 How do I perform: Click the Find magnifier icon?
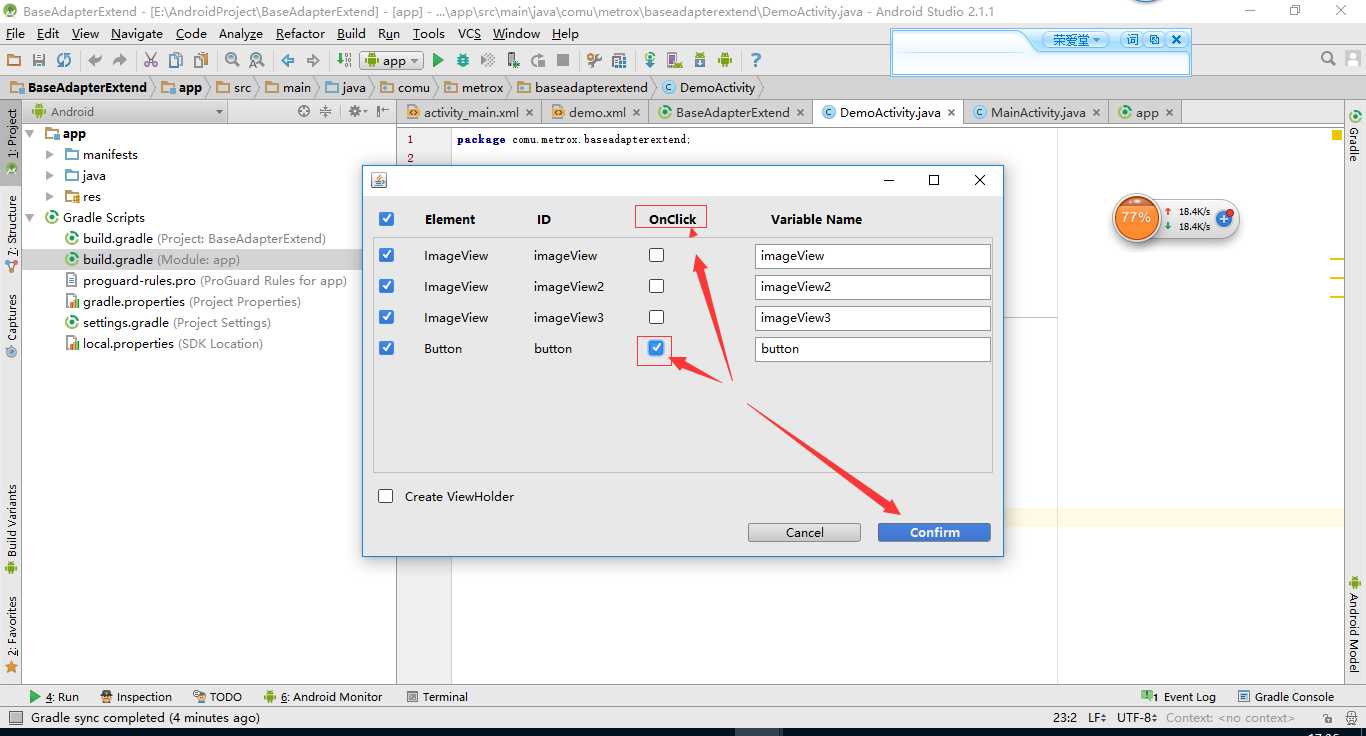(232, 60)
